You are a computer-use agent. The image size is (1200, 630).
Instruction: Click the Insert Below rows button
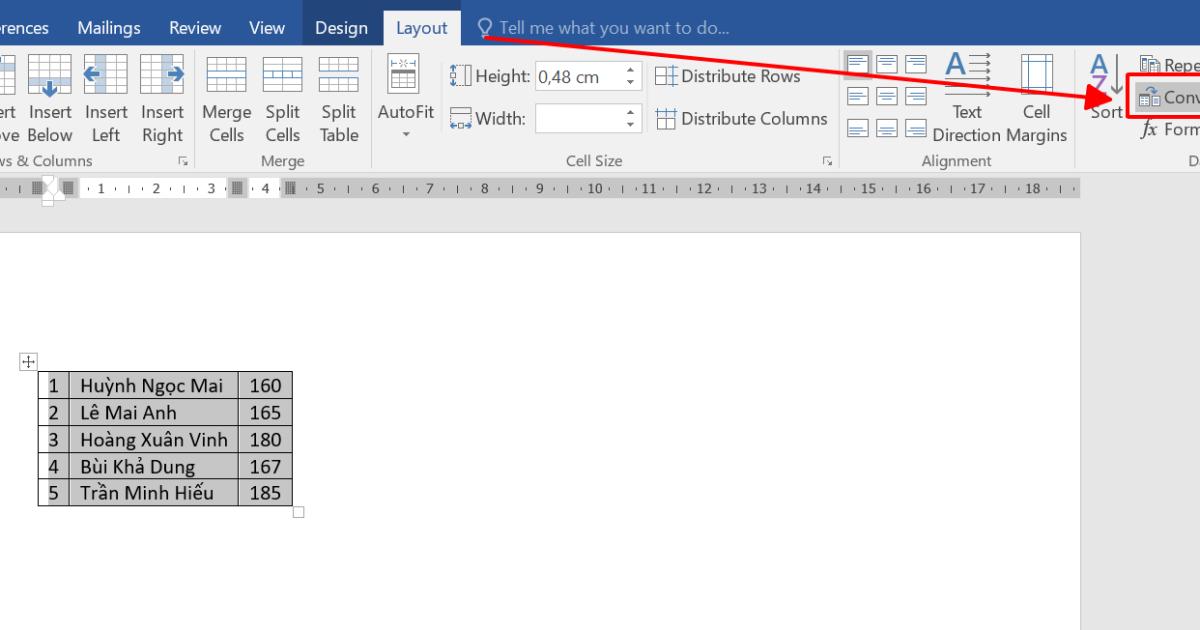click(50, 99)
